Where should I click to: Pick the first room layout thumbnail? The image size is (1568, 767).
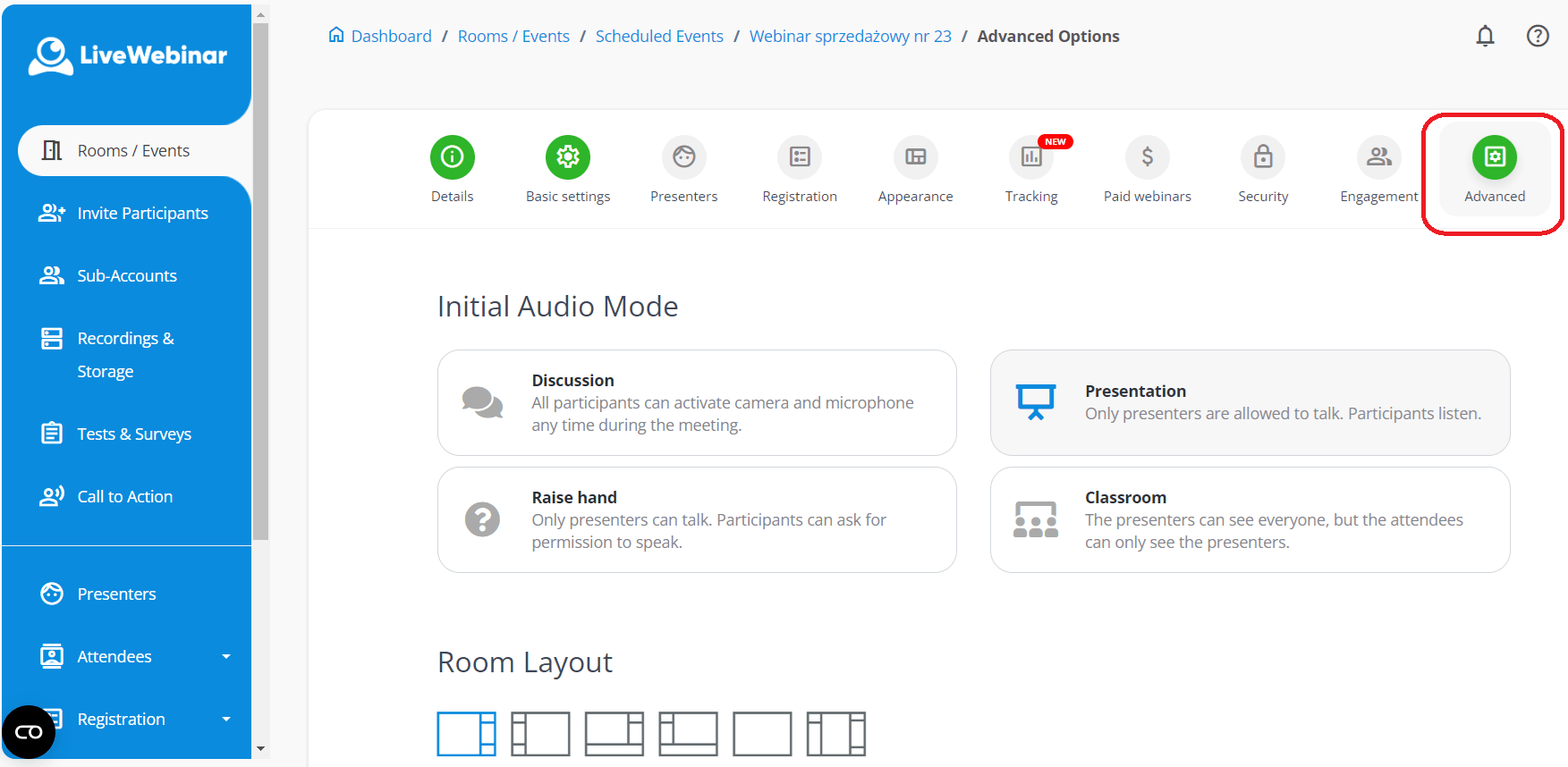click(466, 734)
